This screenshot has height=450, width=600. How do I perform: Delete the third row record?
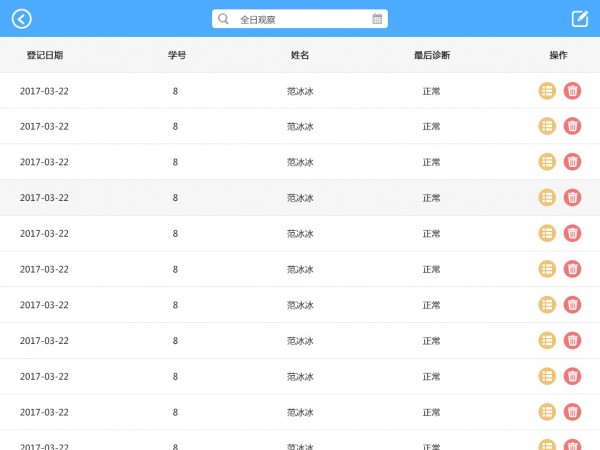pyautogui.click(x=572, y=162)
